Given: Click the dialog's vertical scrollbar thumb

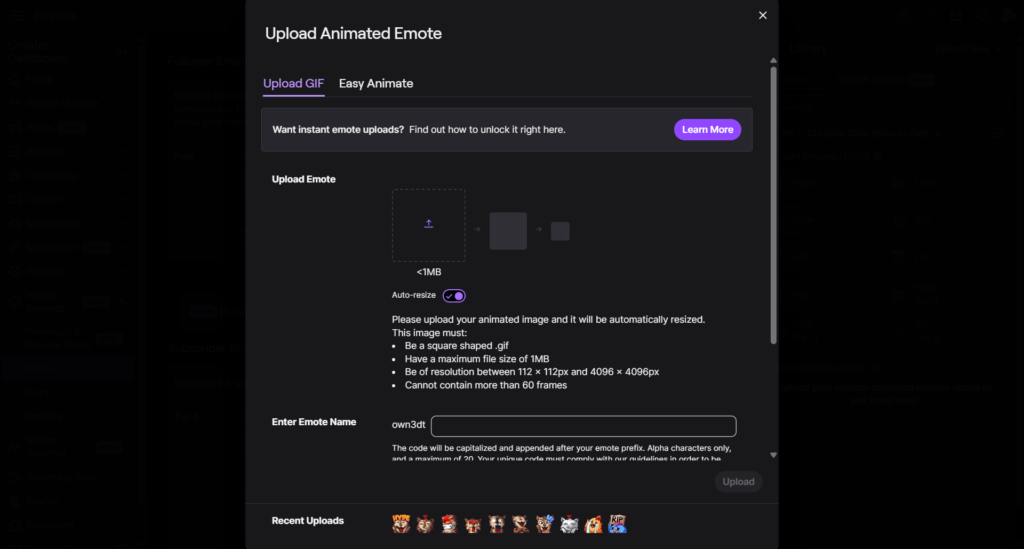Looking at the screenshot, I should 773,200.
